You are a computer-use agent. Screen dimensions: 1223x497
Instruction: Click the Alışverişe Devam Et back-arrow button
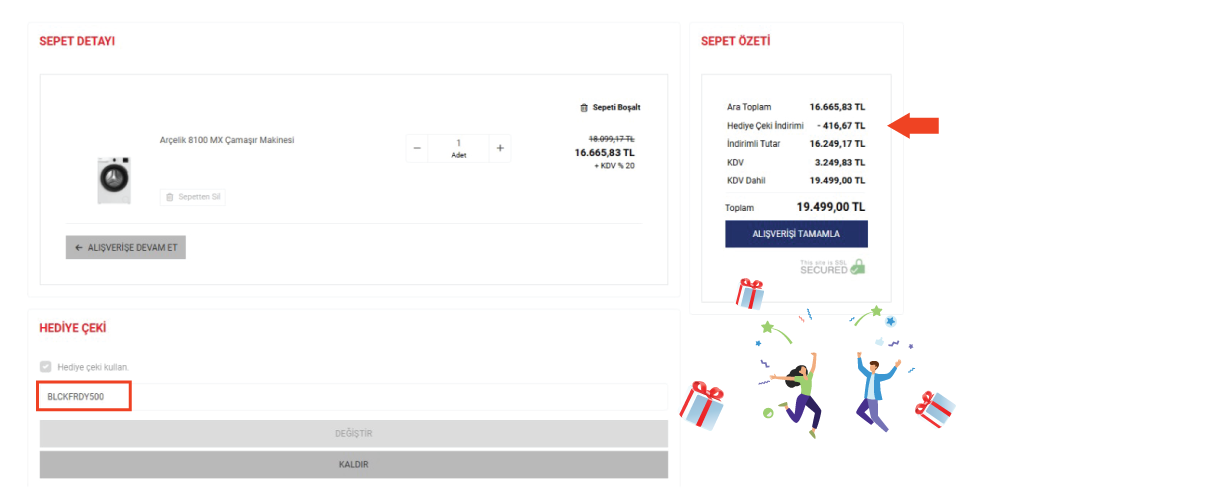click(x=126, y=247)
